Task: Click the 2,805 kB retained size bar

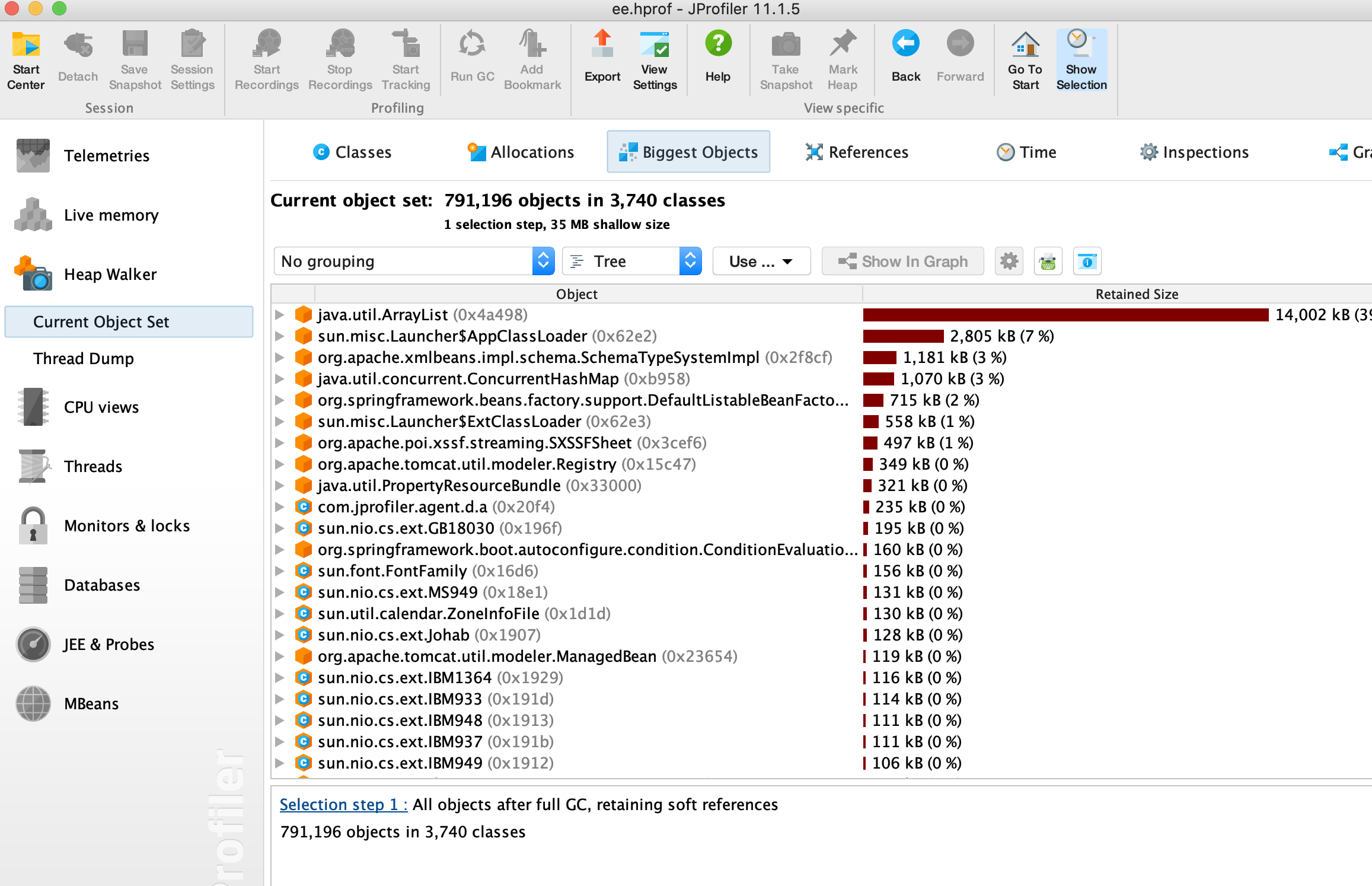Action: pyautogui.click(x=903, y=336)
